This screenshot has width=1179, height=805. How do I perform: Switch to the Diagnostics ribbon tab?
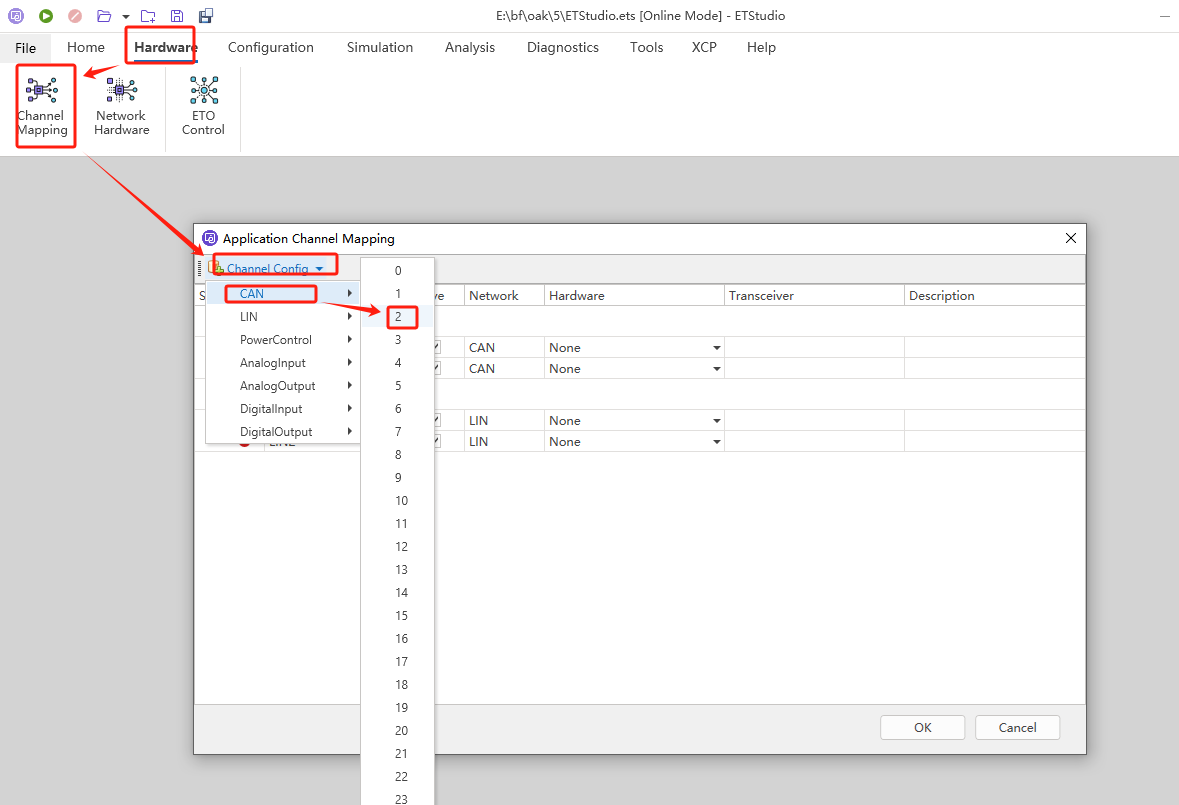tap(562, 47)
